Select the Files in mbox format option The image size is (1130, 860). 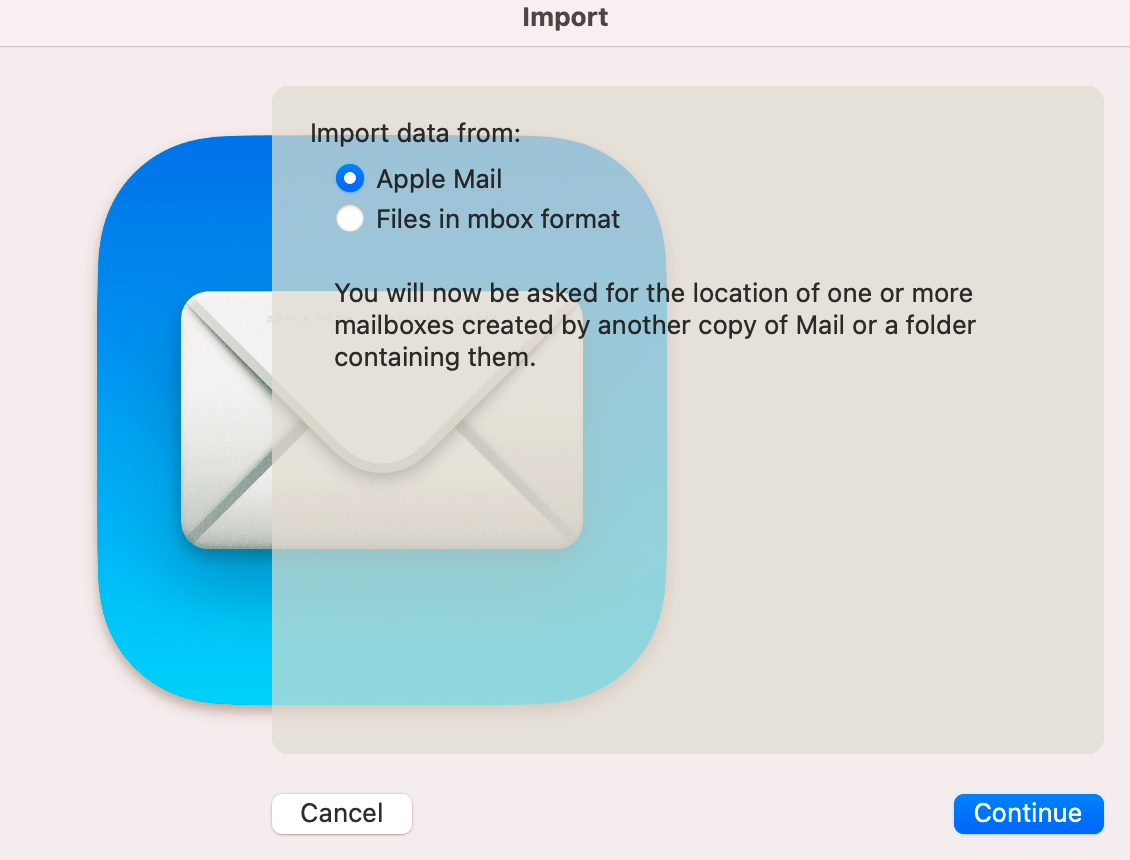tap(349, 218)
